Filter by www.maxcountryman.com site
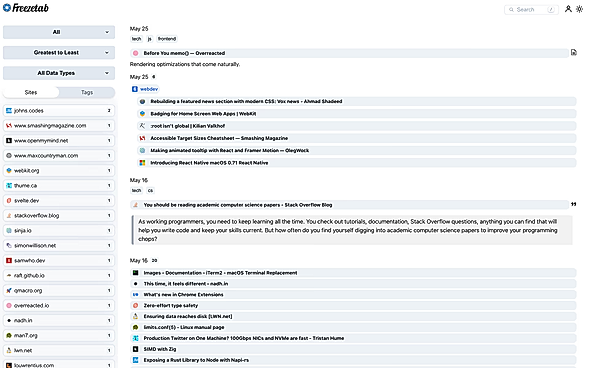The height and width of the screenshot is (368, 589). [59, 156]
